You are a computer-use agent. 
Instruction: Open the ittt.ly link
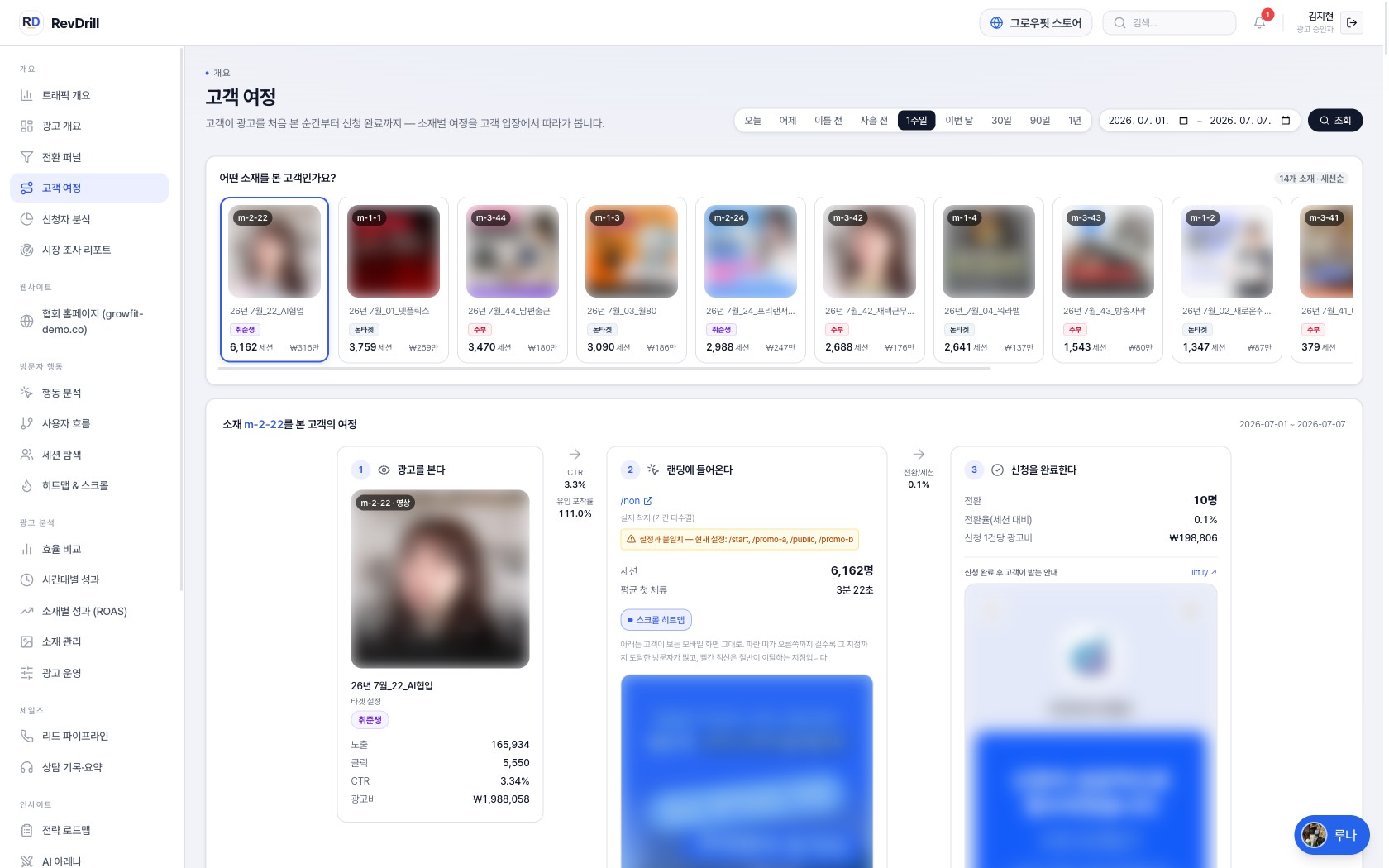pyautogui.click(x=1204, y=572)
